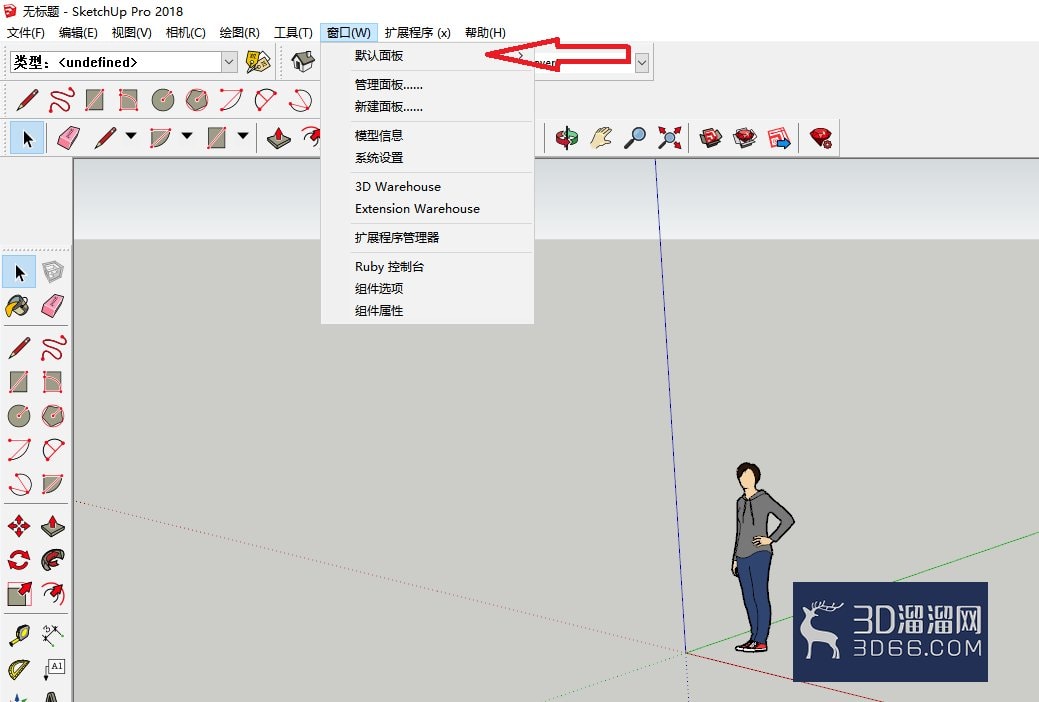
Task: Expand the arrow beside the Getting Started rectangle tool
Action: click(243, 136)
